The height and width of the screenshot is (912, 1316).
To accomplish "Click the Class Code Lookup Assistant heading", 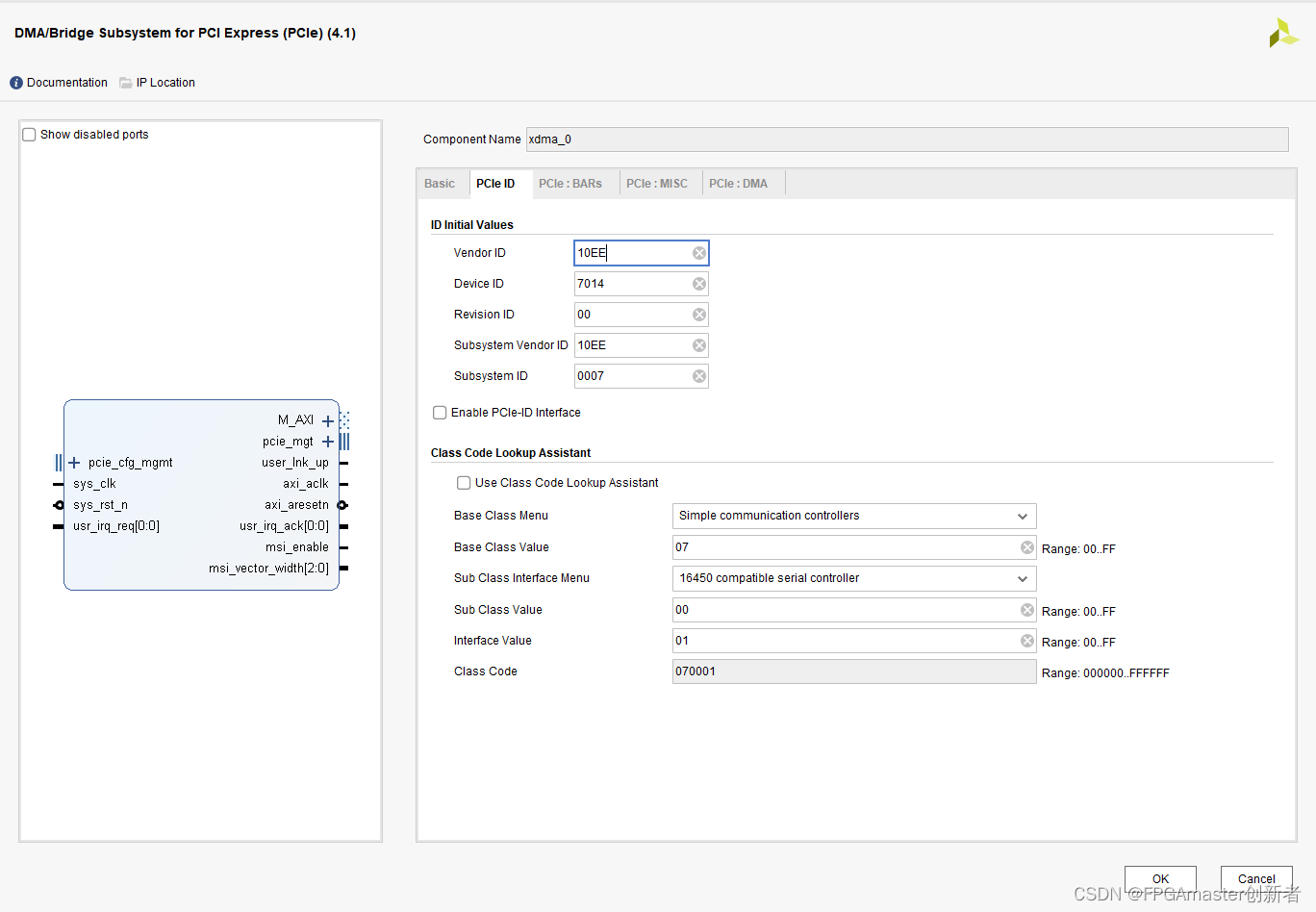I will [x=511, y=453].
